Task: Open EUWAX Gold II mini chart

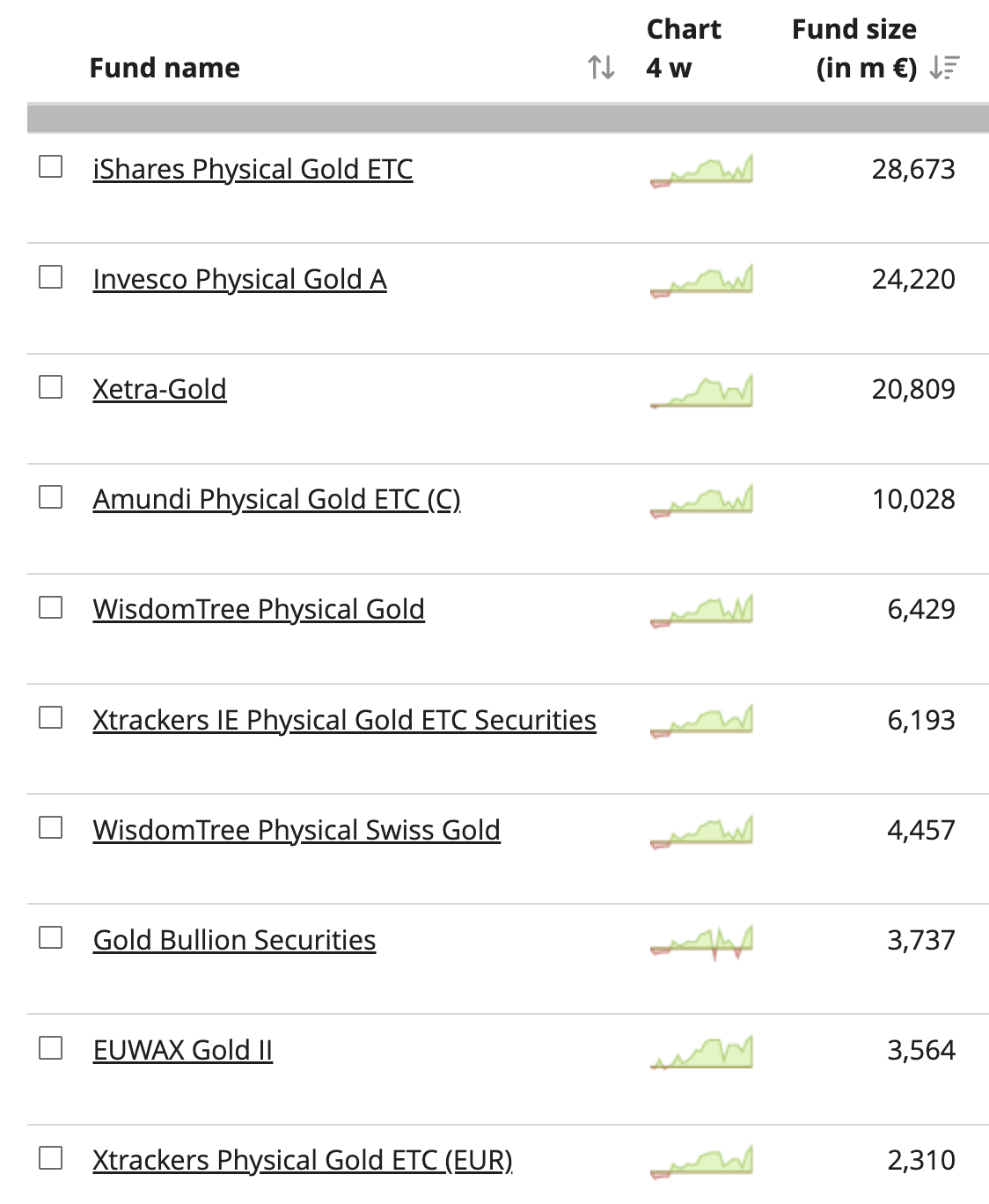Action: 701,1051
